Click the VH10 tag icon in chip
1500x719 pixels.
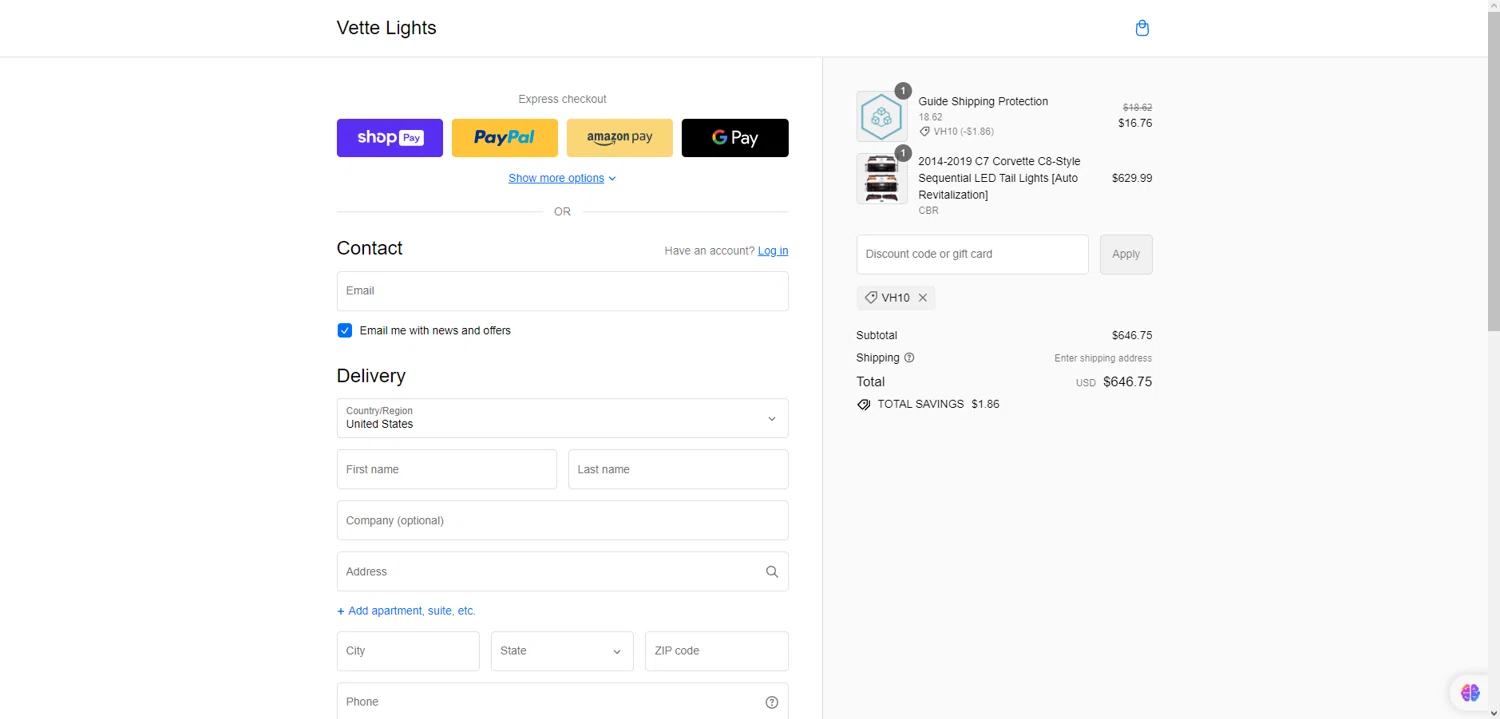coord(871,298)
